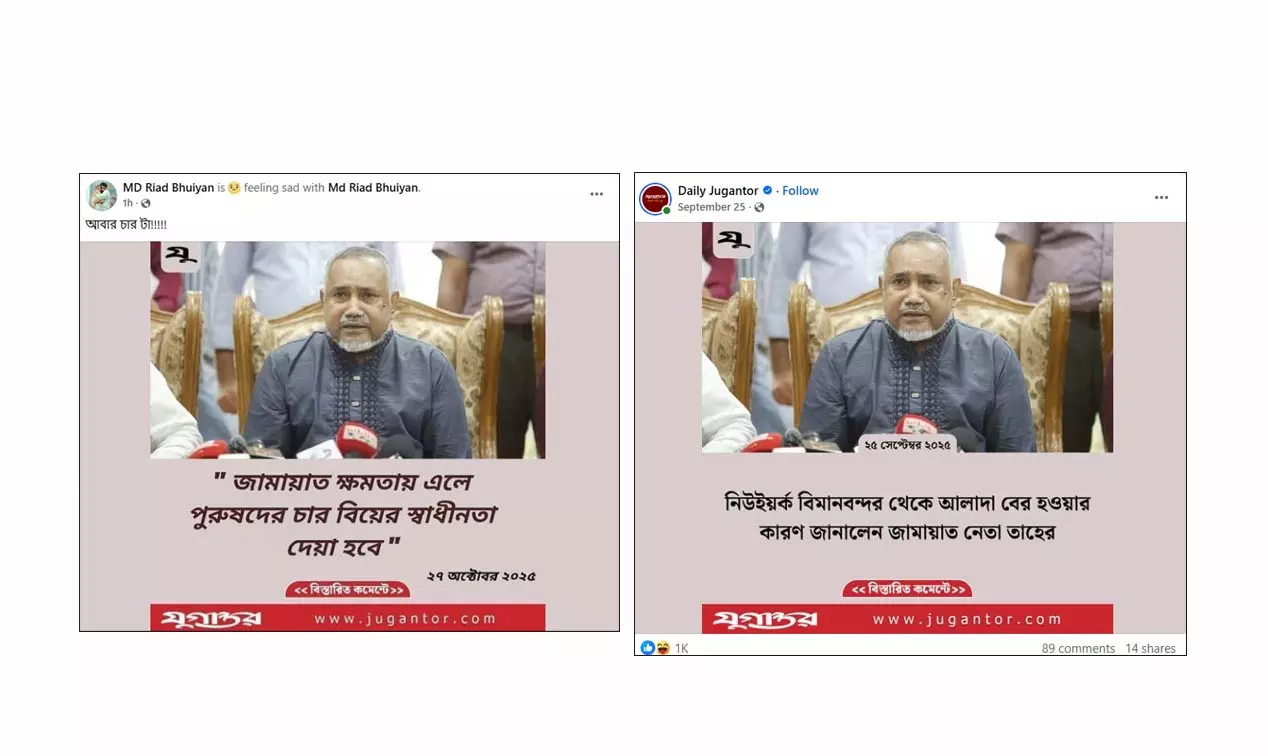Image resolution: width=1268 pixels, height=756 pixels.
Task: Open three-dots menu on Jugantor post
Action: [x=1161, y=197]
